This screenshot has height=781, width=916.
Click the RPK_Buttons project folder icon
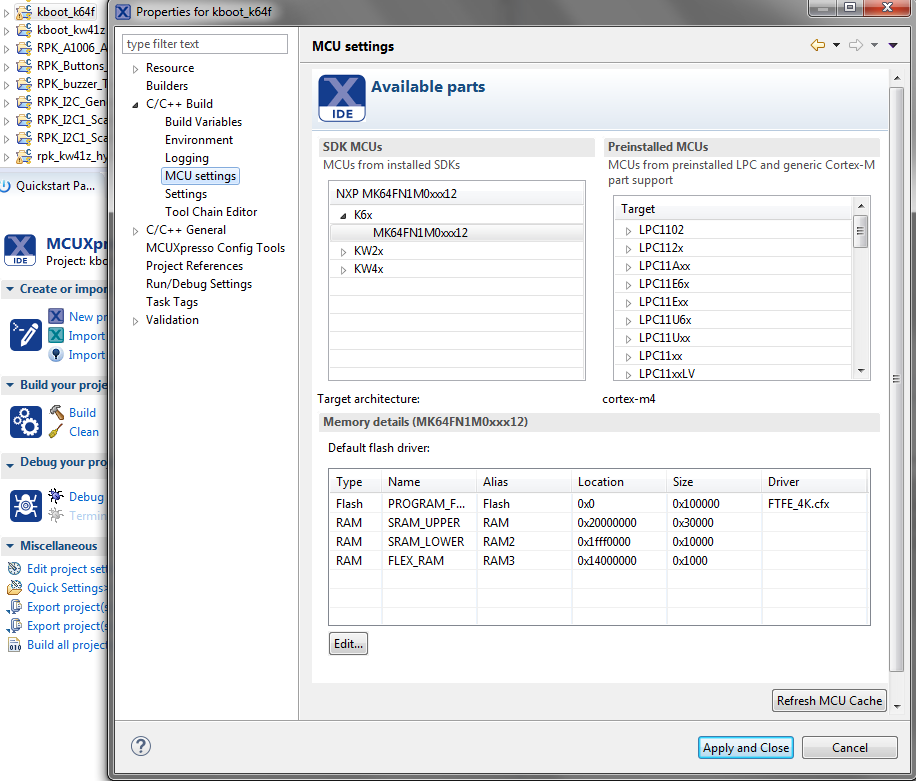point(24,65)
